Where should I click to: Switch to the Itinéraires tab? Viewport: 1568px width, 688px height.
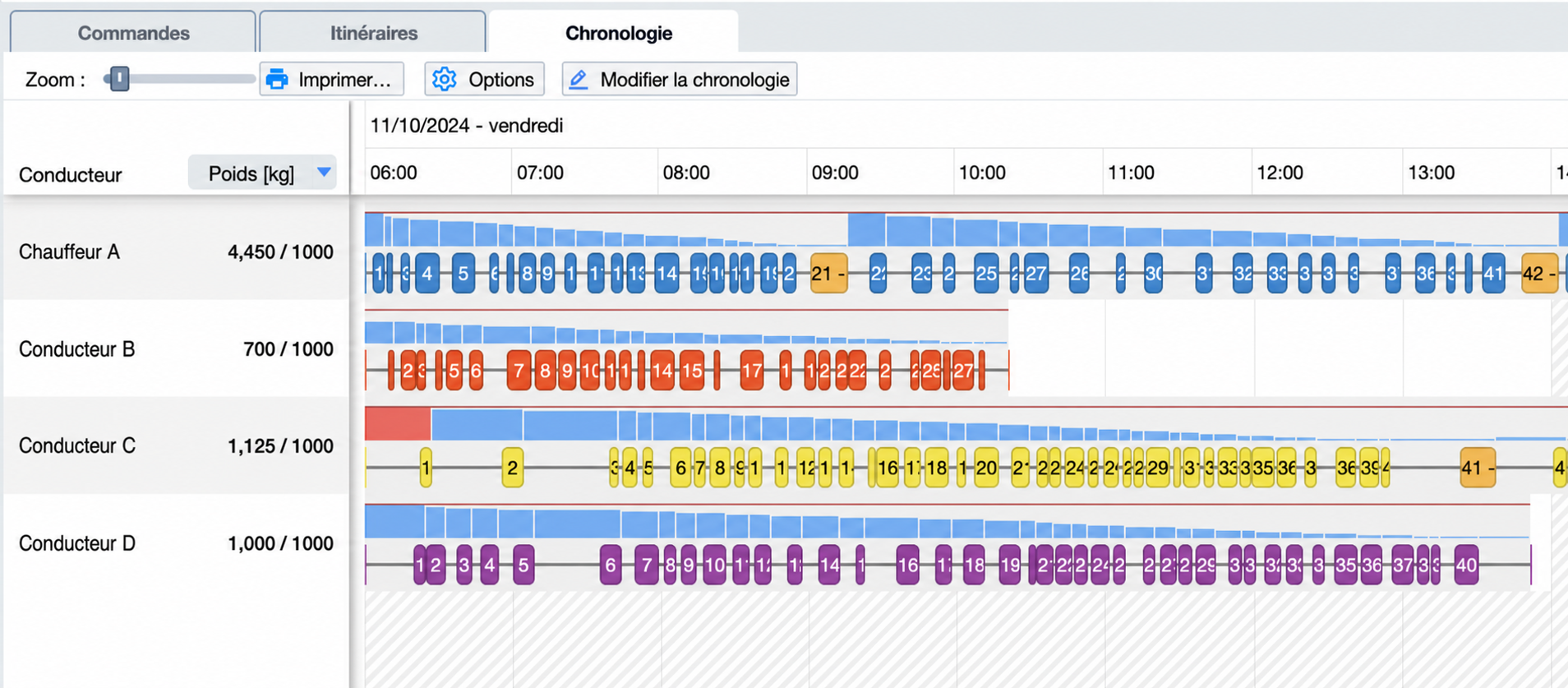tap(373, 33)
